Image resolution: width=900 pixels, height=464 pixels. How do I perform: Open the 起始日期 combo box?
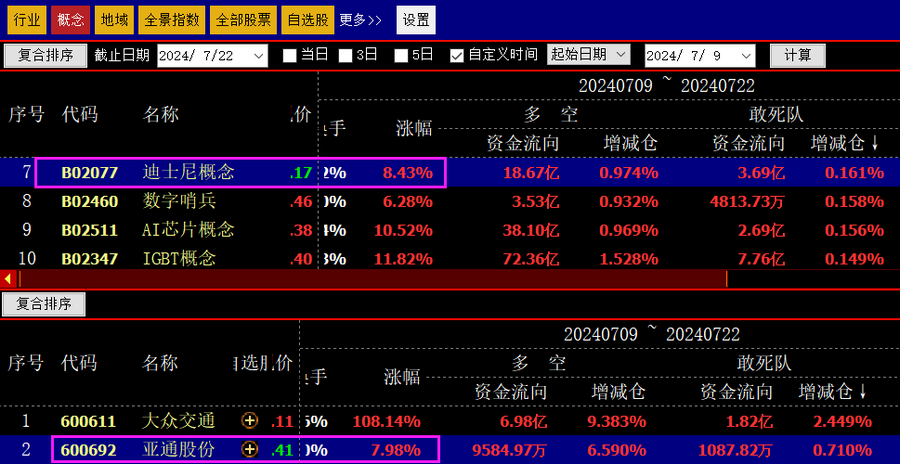(x=588, y=55)
